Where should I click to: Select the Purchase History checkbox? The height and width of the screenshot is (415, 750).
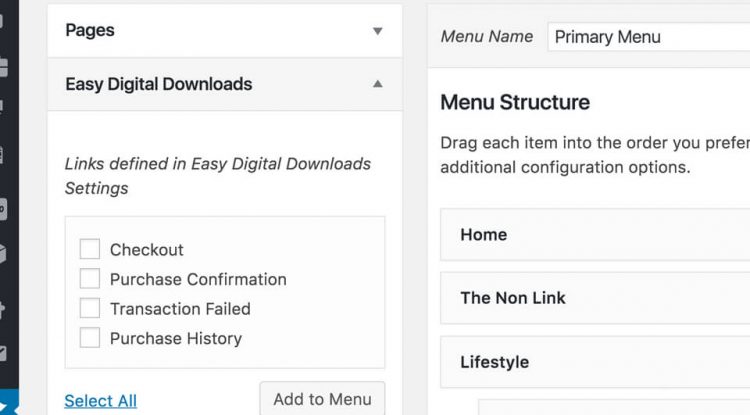(x=90, y=338)
